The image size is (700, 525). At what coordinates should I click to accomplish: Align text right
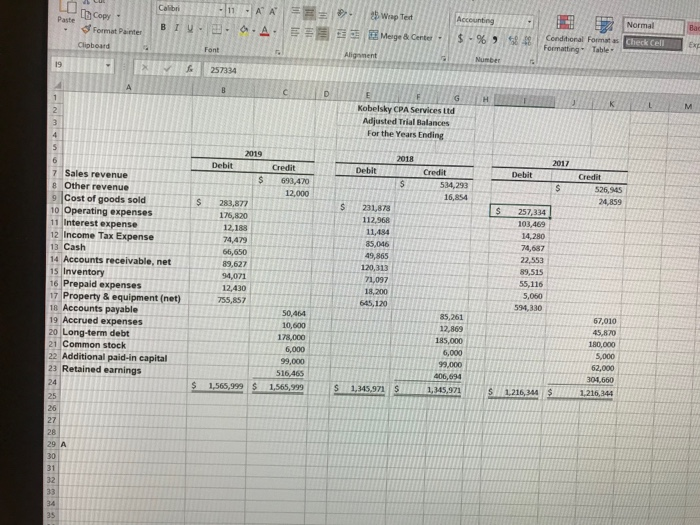click(322, 33)
